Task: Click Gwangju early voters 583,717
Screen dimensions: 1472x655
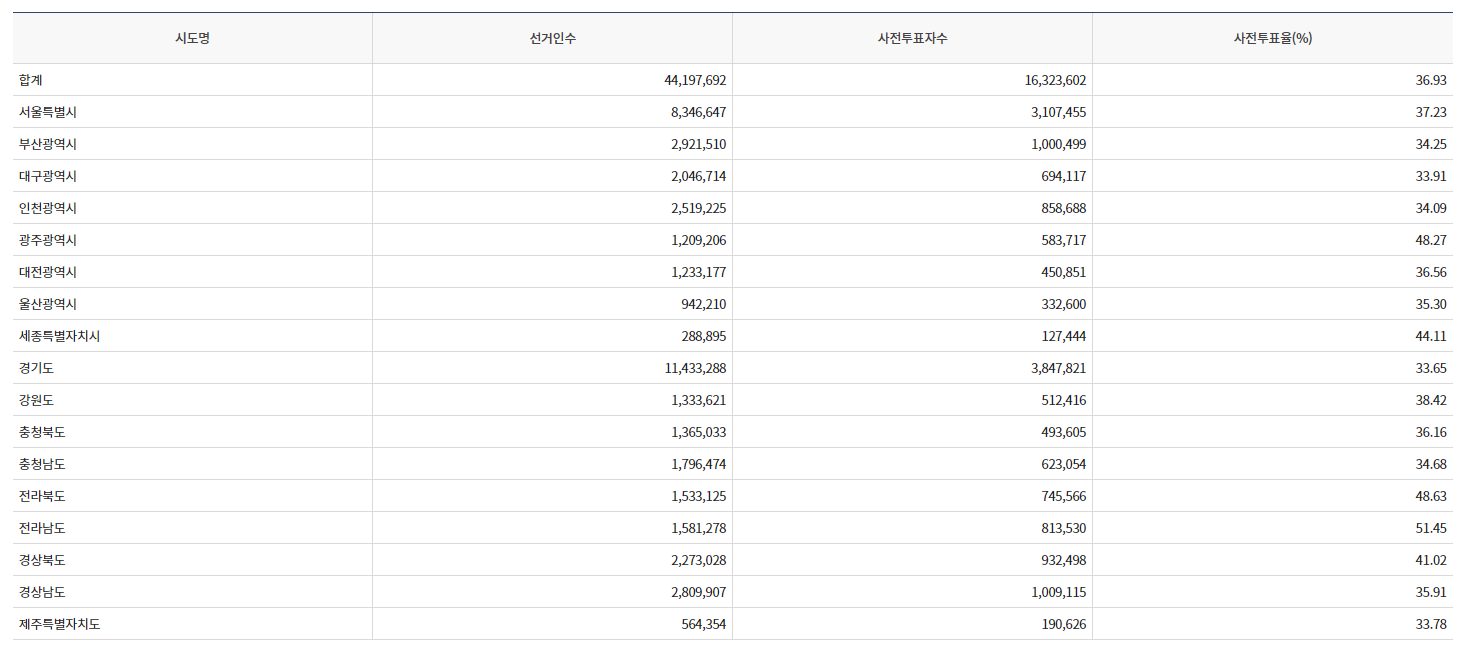Action: 1064,240
